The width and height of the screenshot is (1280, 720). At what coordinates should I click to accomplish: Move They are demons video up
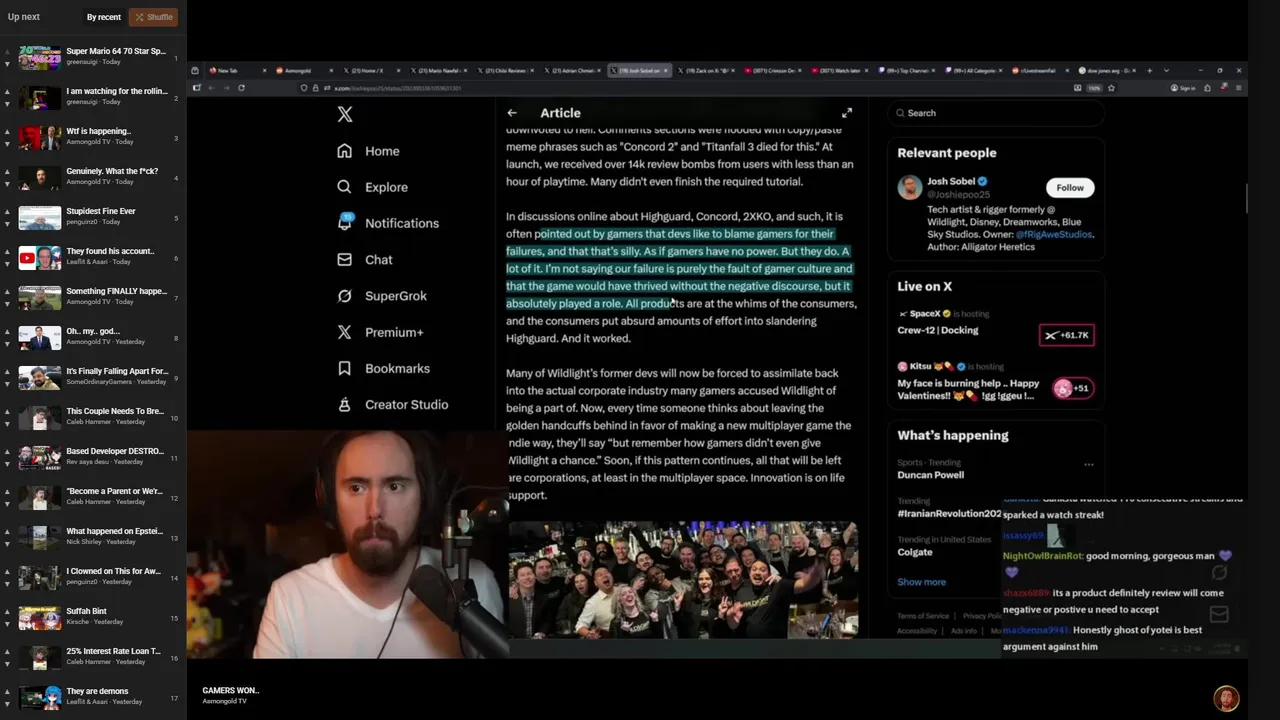click(x=7, y=692)
